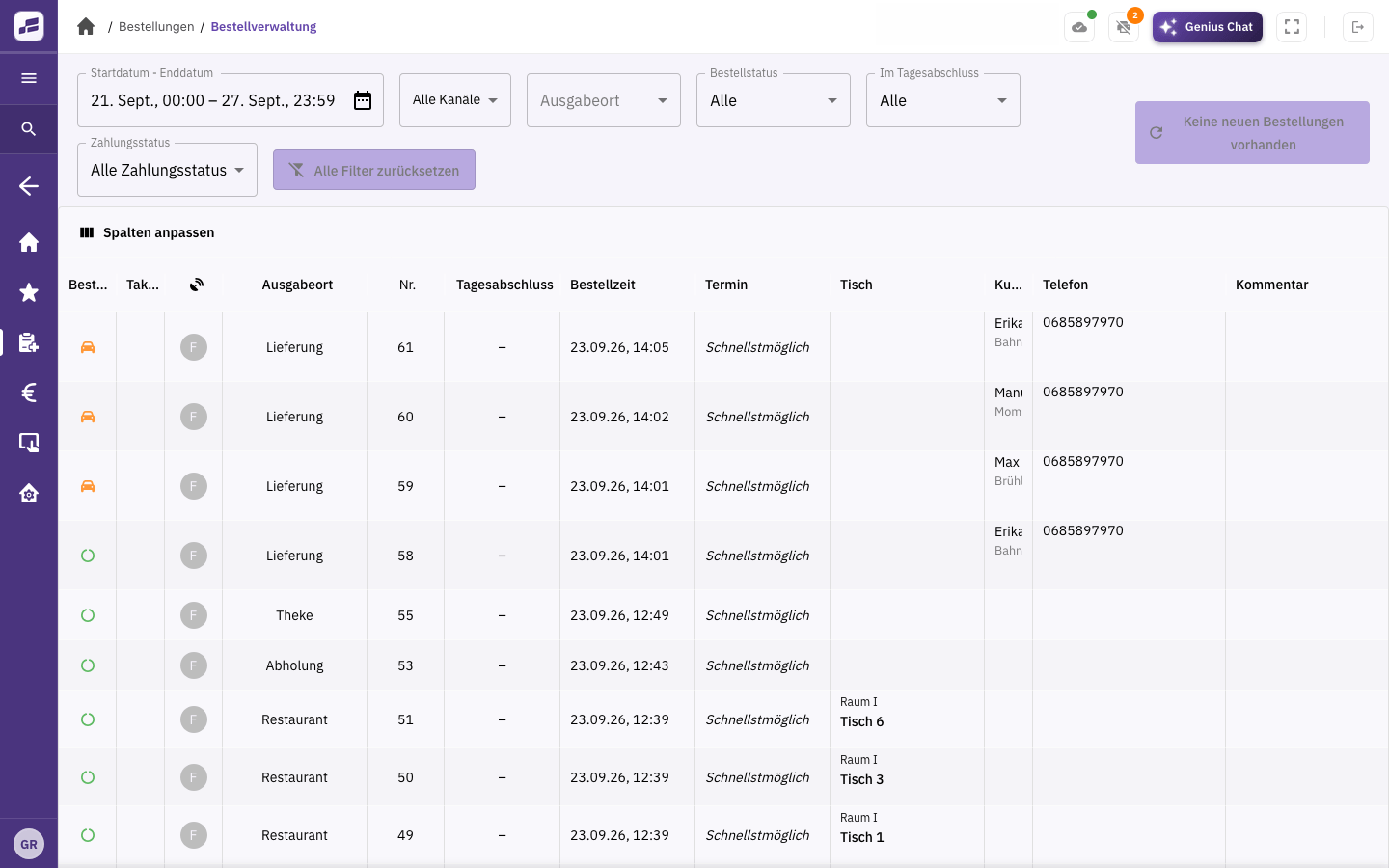Click the cloud sync status icon
The image size is (1389, 868).
(x=1079, y=27)
